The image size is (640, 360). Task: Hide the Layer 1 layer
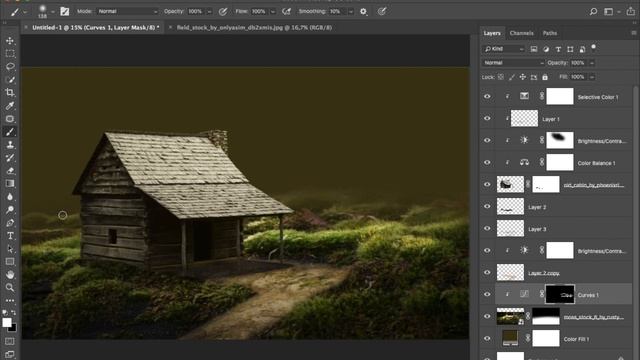click(487, 118)
